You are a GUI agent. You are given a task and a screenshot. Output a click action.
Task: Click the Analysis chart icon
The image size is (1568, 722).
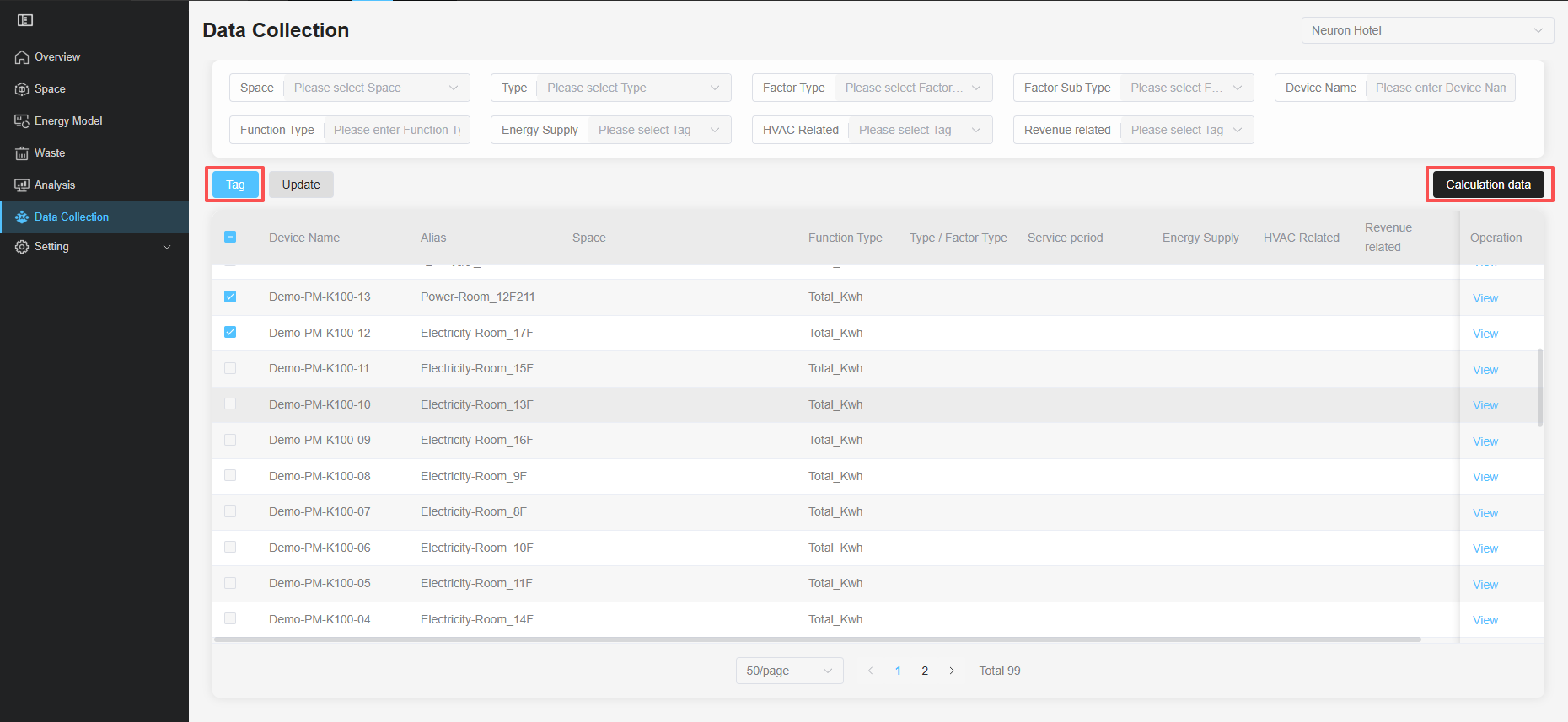click(22, 185)
